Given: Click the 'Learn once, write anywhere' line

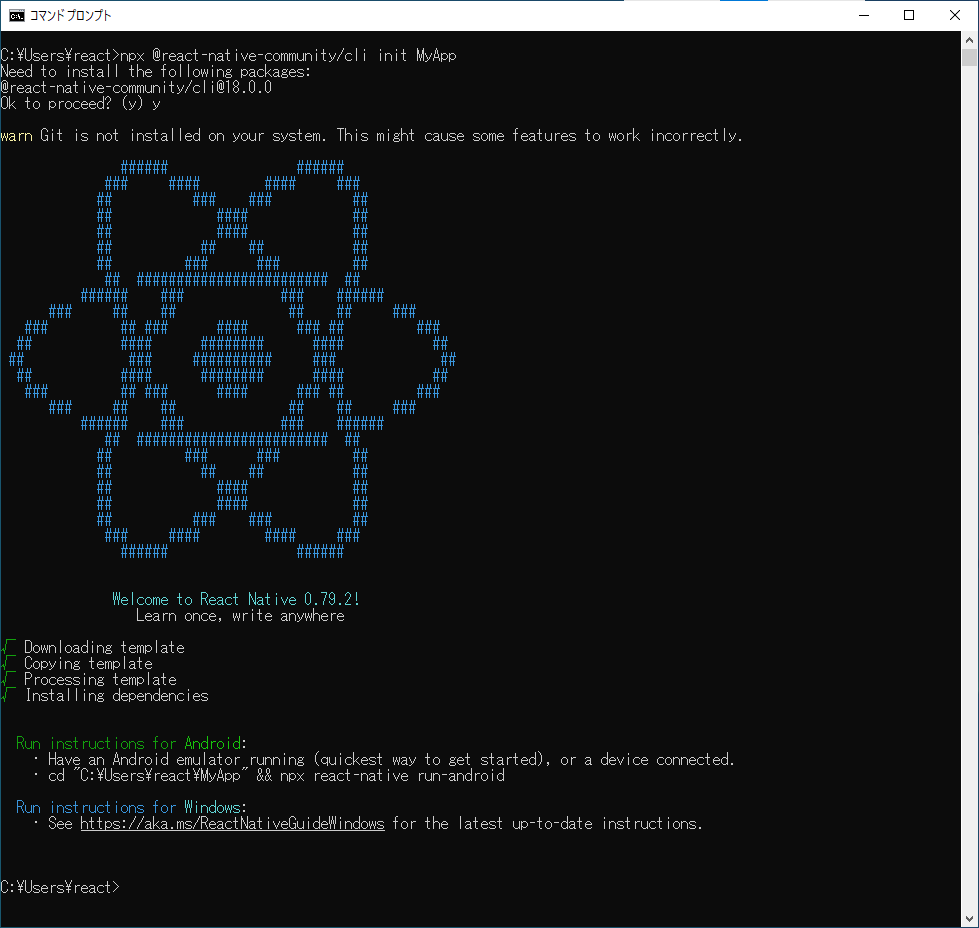Looking at the screenshot, I should point(240,616).
